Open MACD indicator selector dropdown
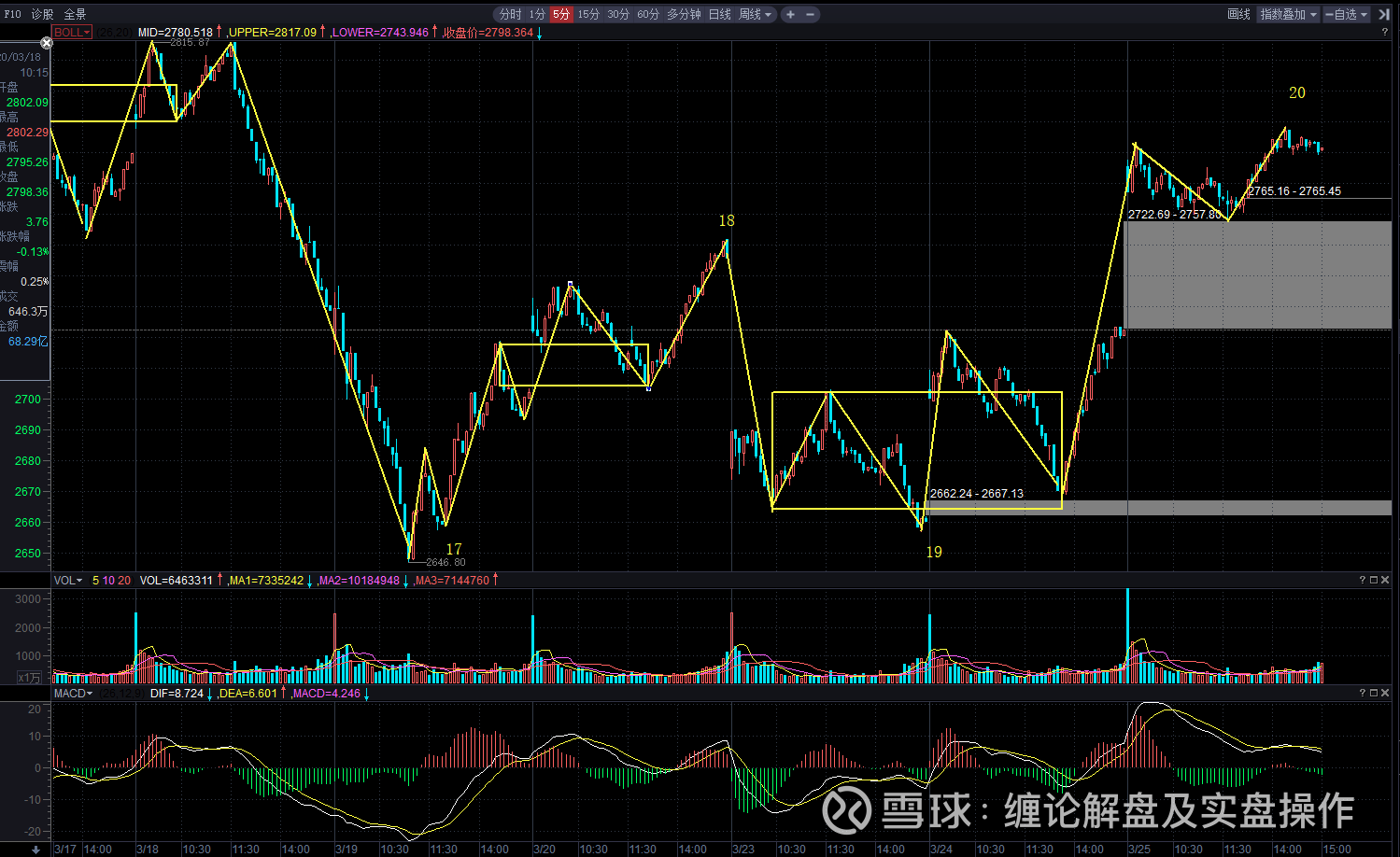 pyautogui.click(x=73, y=693)
